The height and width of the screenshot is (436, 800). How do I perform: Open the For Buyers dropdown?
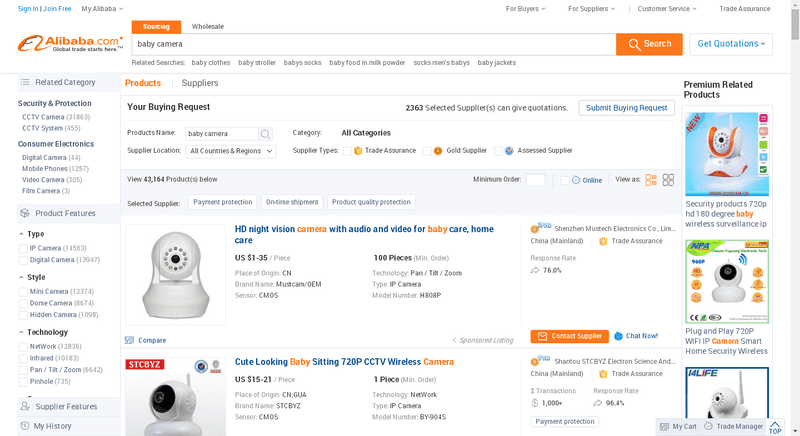coord(526,9)
